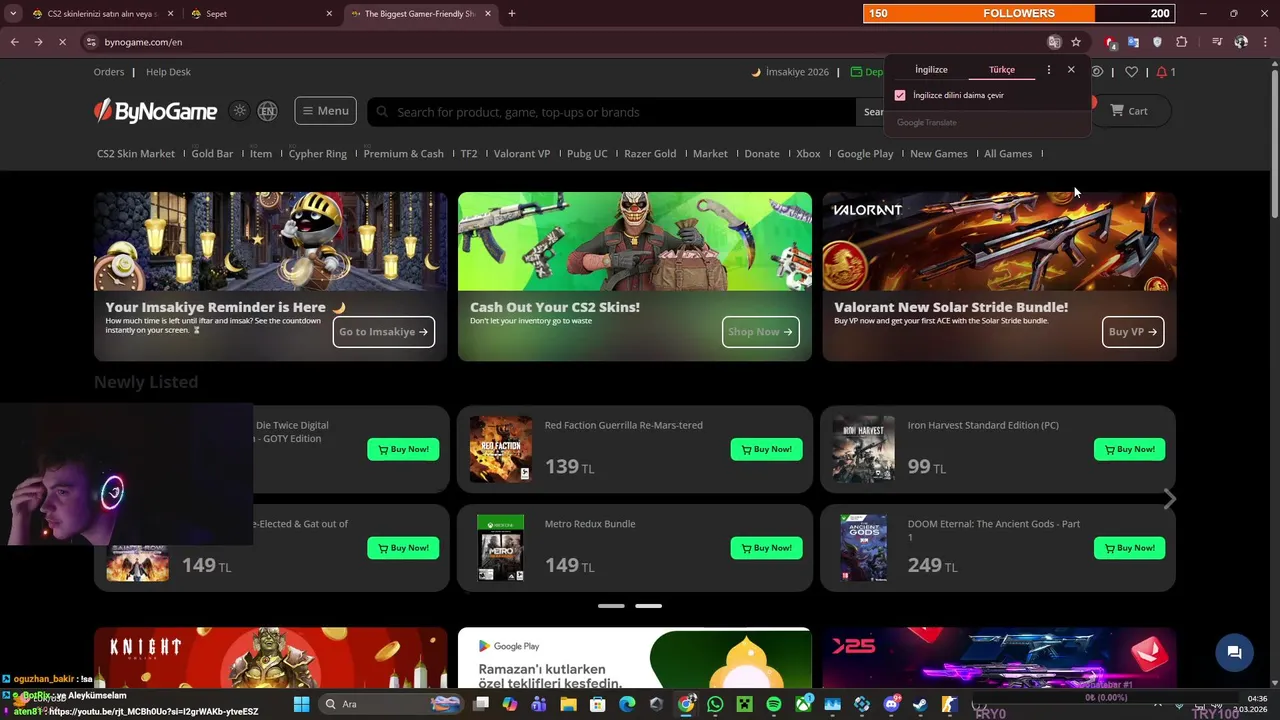Open the Cart button
Screen dimensions: 1280x720
[1130, 111]
